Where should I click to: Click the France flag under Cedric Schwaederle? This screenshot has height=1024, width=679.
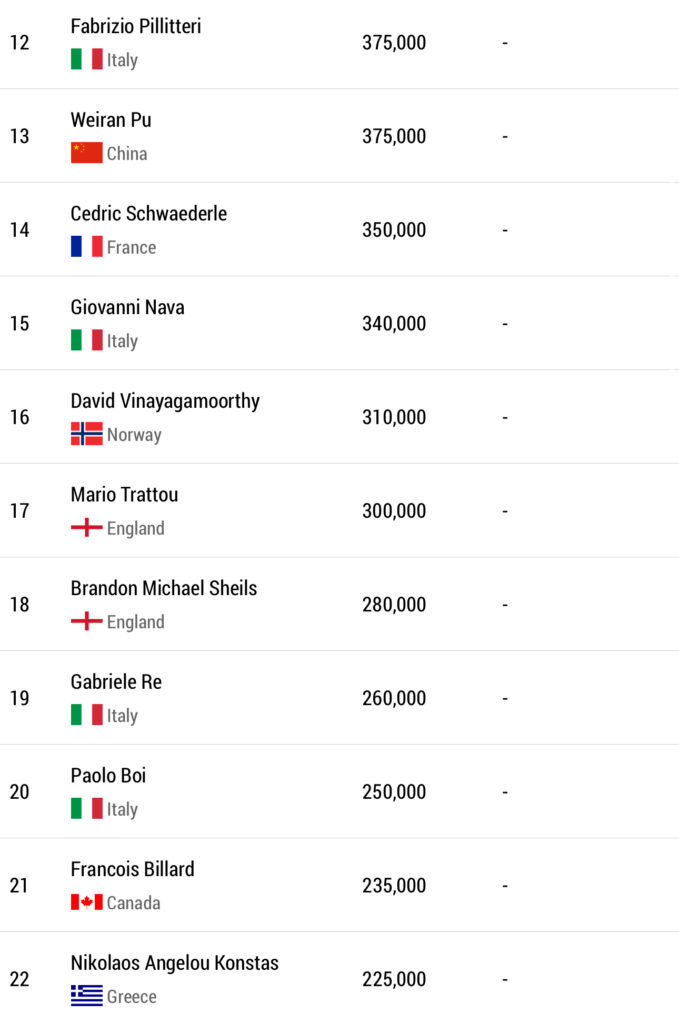click(87, 247)
